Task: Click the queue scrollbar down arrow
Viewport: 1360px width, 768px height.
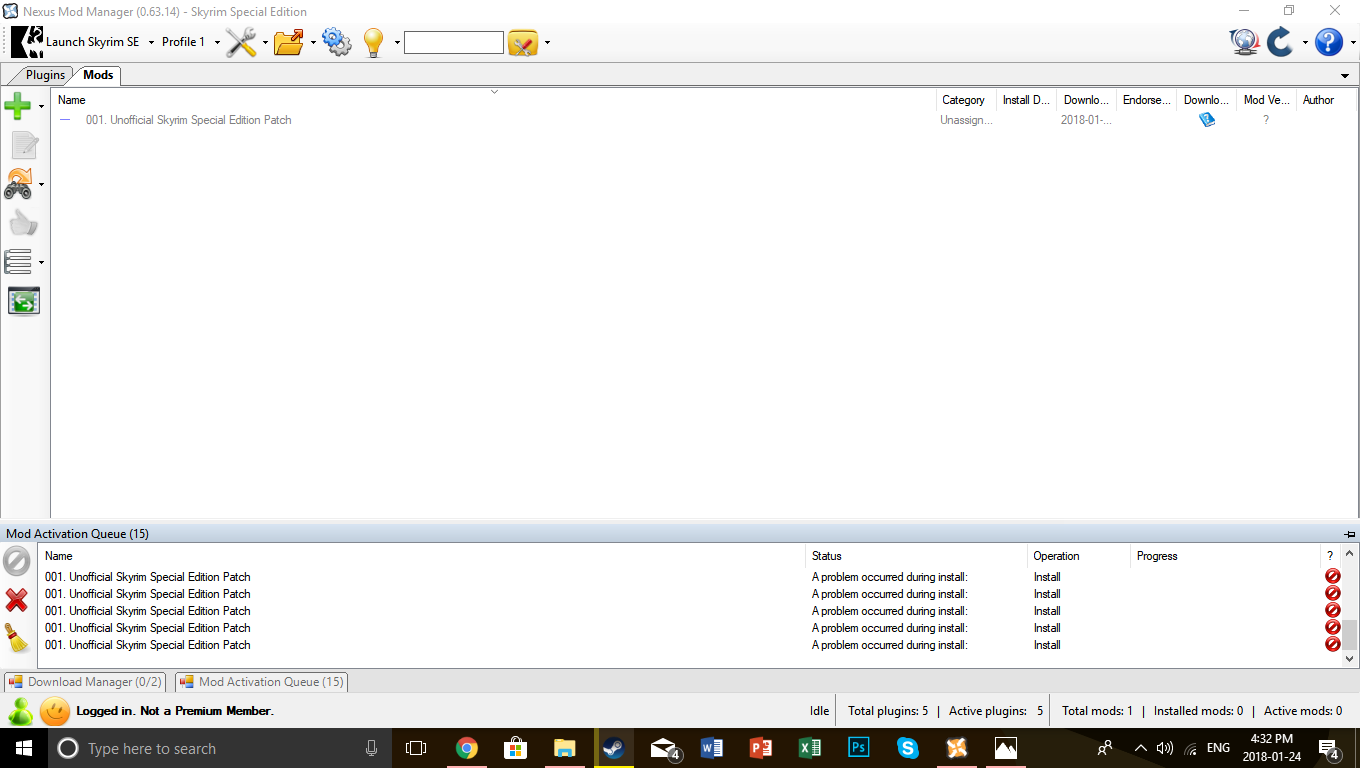Action: pyautogui.click(x=1350, y=659)
